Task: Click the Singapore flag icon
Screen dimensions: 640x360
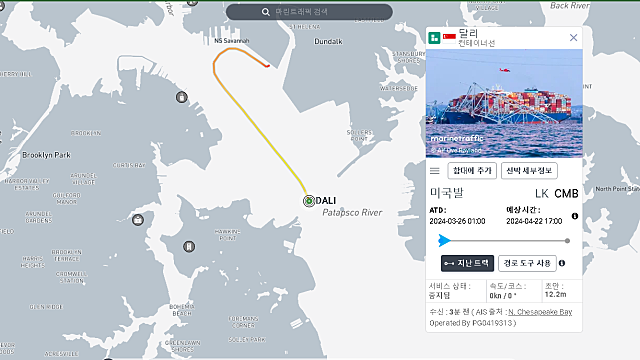Action: click(x=449, y=38)
